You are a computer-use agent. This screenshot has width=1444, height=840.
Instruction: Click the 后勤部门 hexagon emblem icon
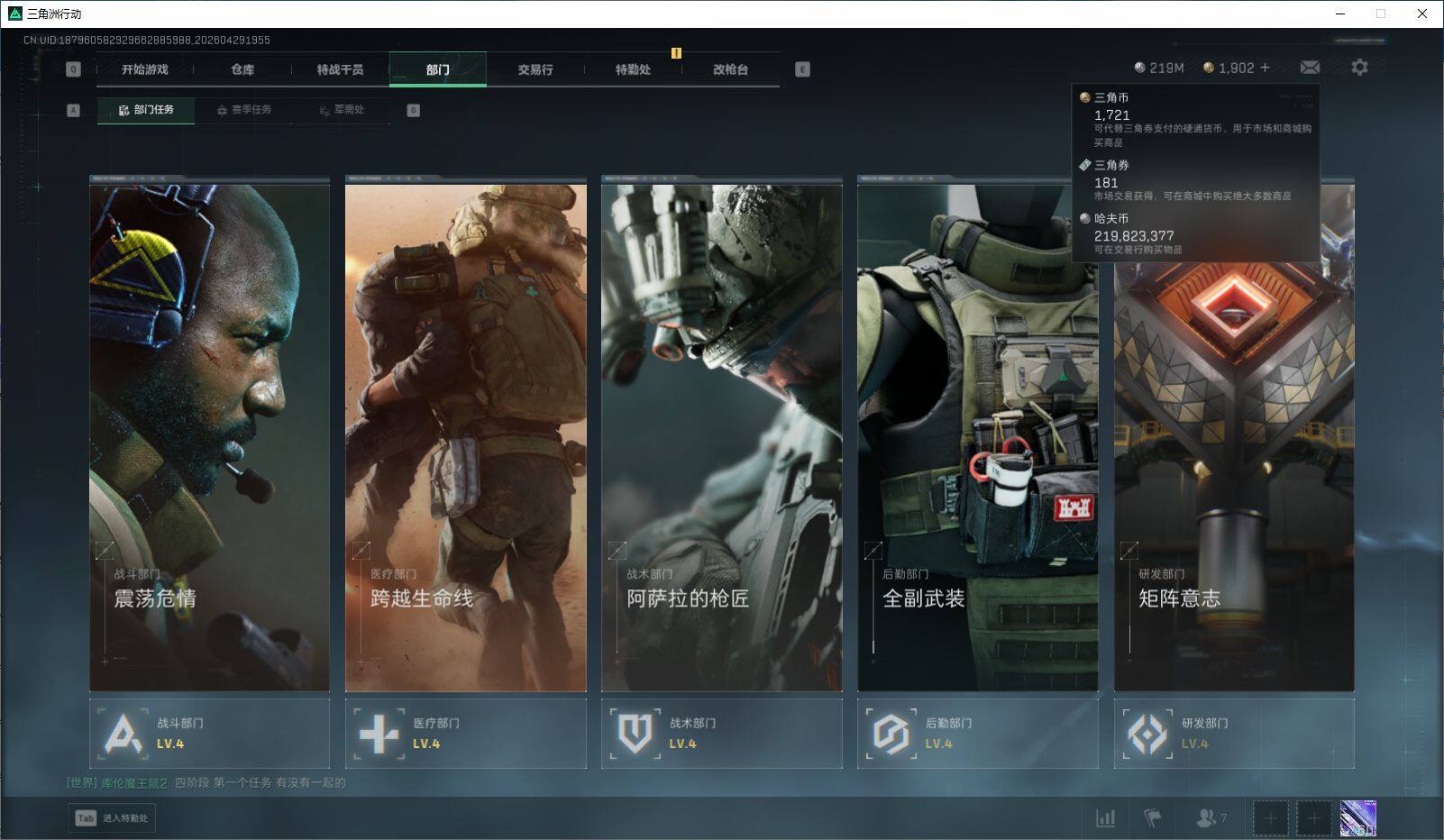point(891,734)
